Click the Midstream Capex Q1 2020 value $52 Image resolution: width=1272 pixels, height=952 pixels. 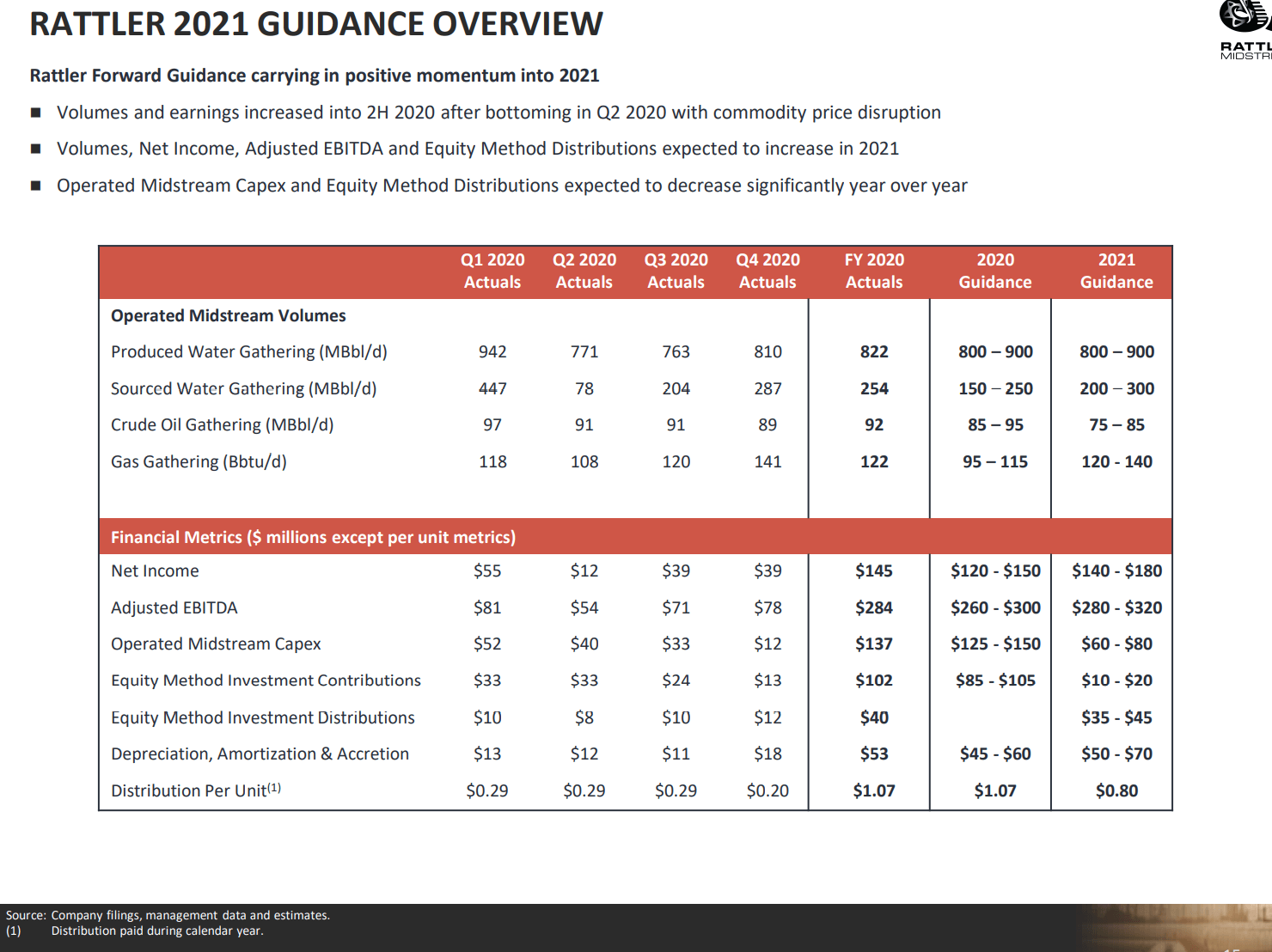click(487, 644)
